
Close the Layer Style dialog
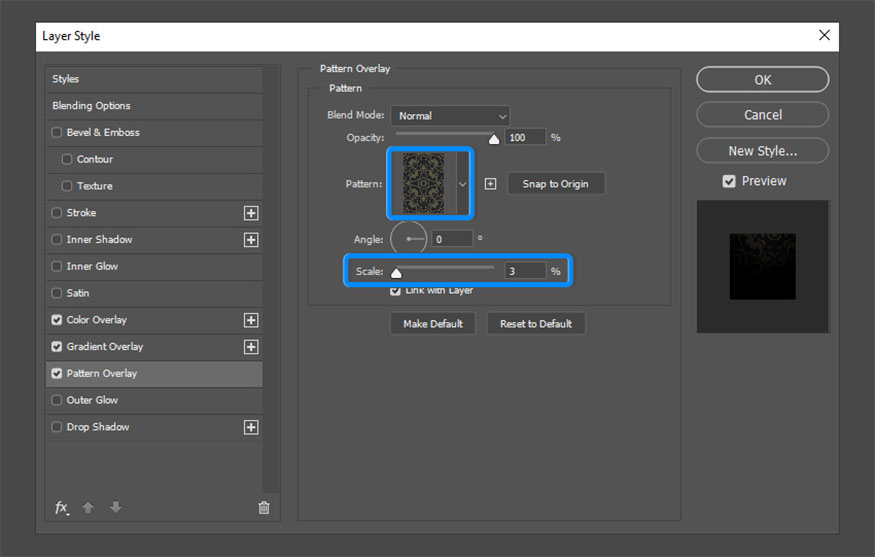coord(824,35)
